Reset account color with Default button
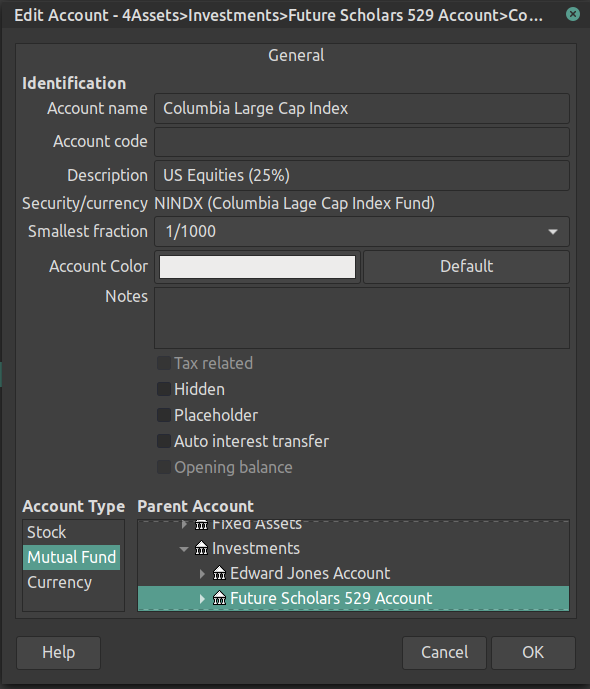The image size is (590, 689). [467, 267]
